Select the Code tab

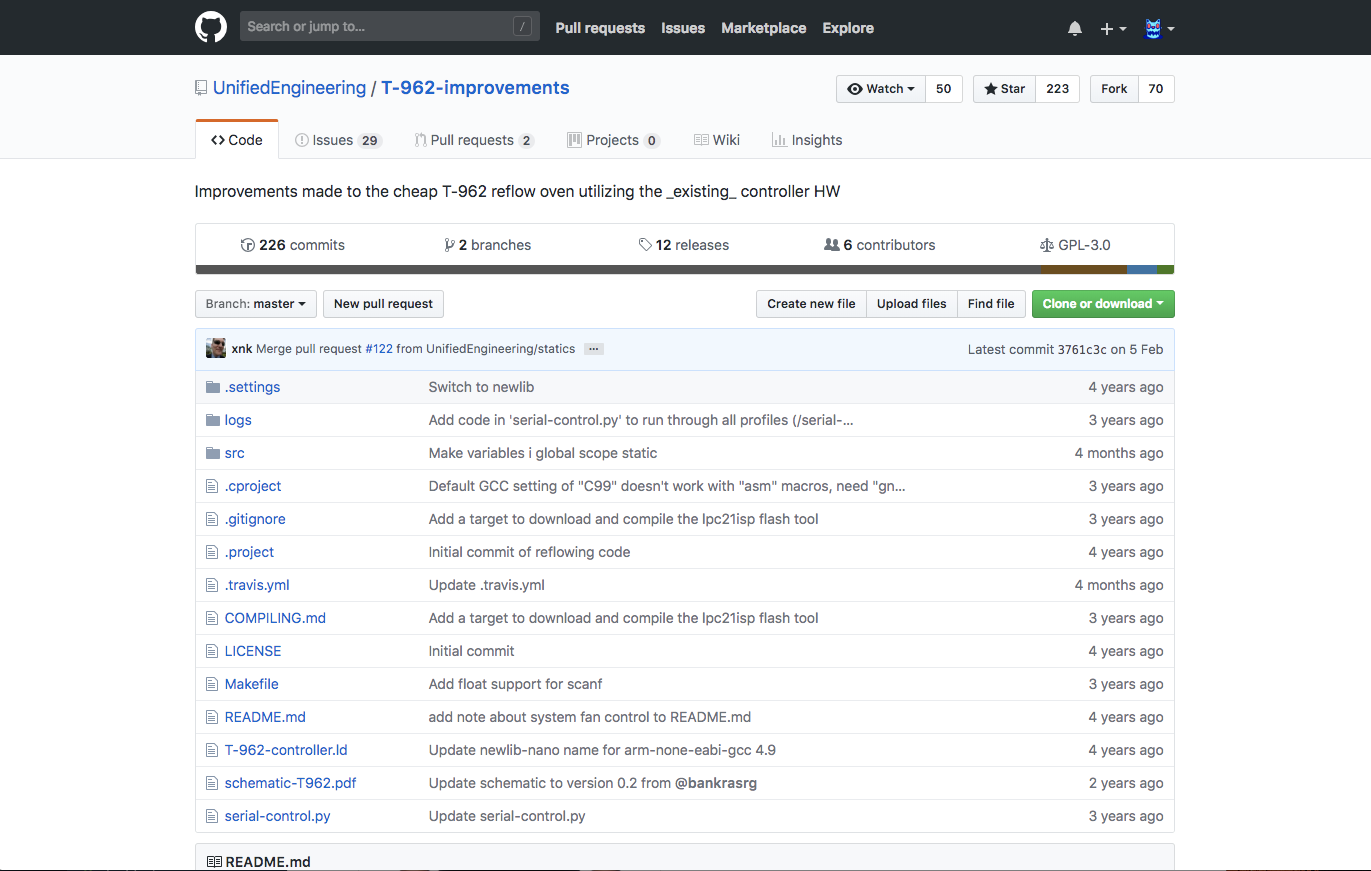coord(237,140)
